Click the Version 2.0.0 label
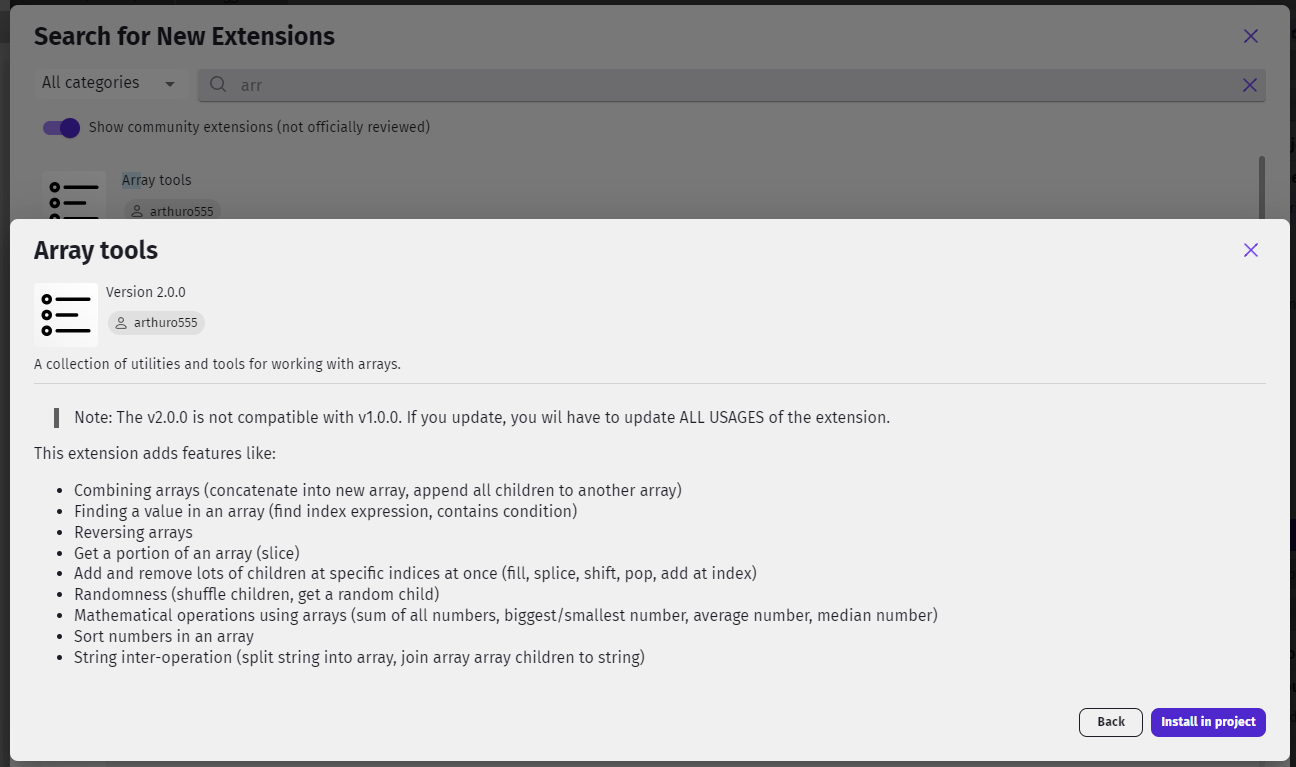This screenshot has width=1296, height=767. 146,292
